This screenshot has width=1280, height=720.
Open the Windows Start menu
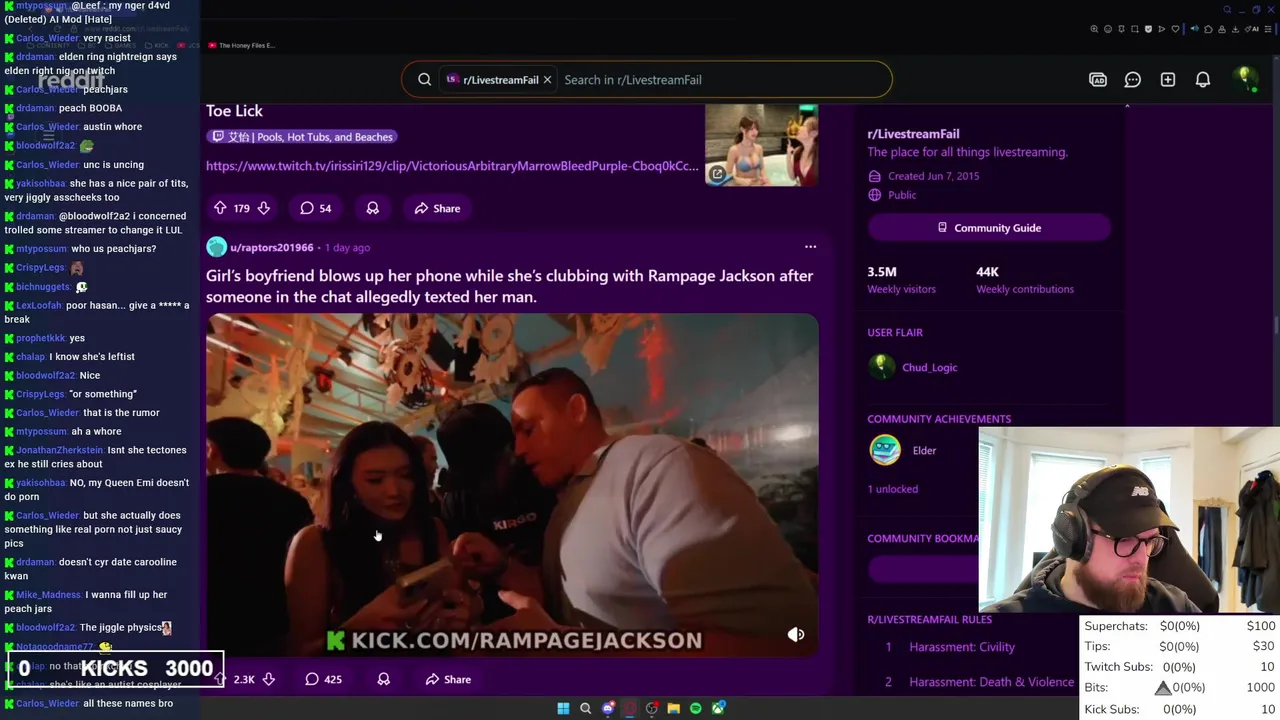[563, 709]
